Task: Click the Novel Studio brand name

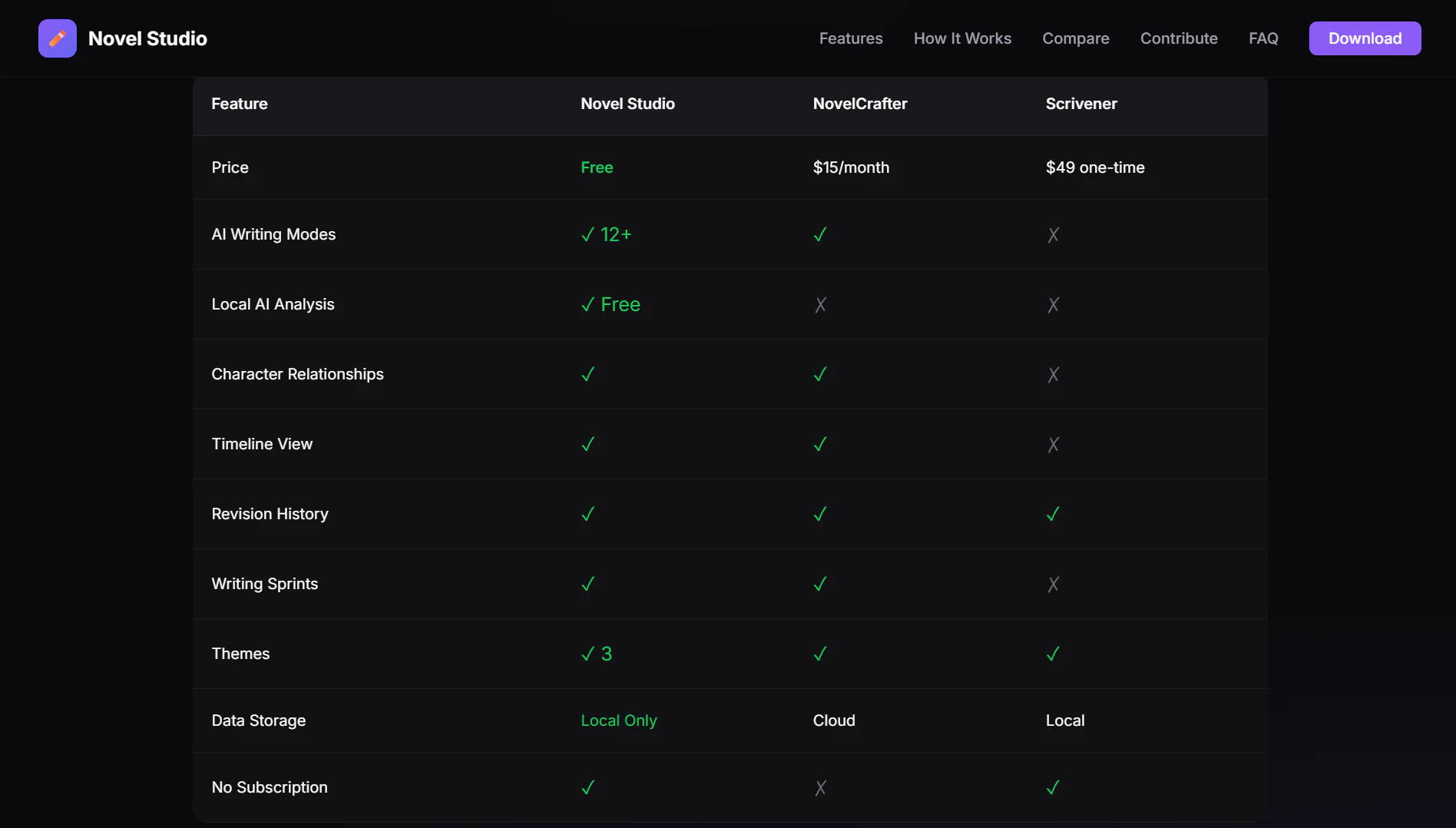Action: 147,38
